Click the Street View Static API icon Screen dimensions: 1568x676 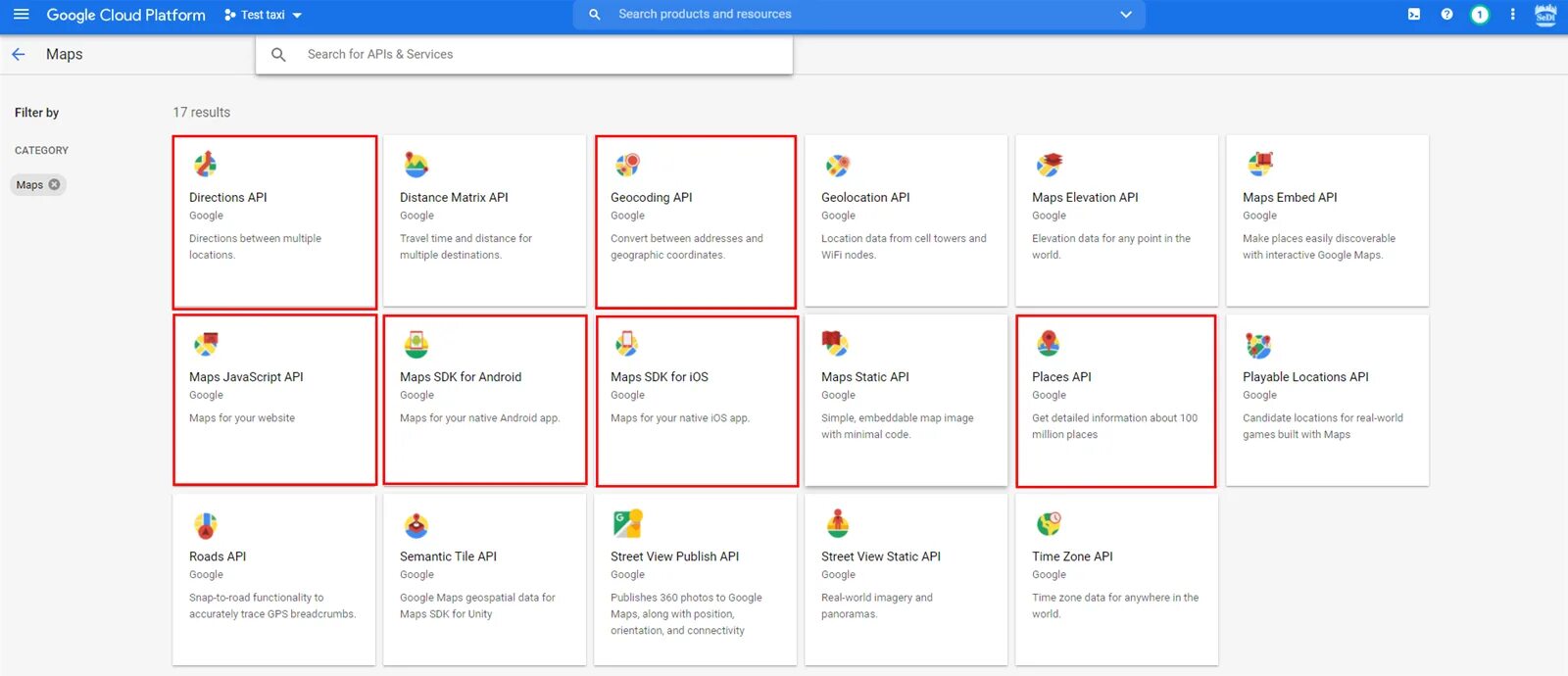coord(837,524)
